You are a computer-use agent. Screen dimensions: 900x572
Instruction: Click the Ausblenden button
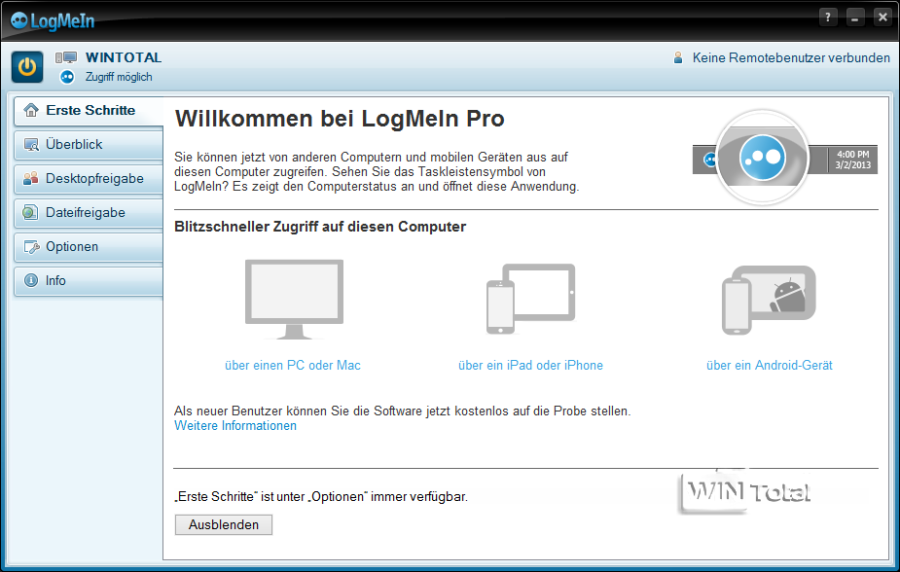(224, 524)
